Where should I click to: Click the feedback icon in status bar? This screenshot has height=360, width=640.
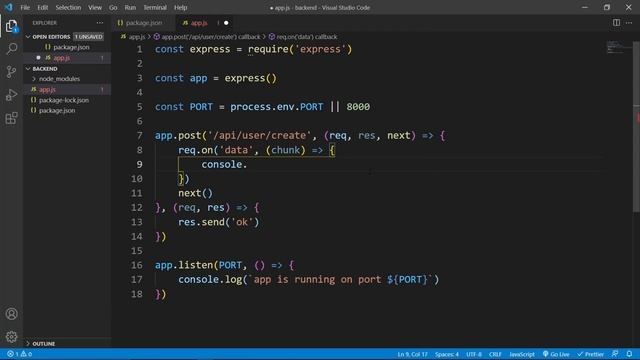(615, 354)
